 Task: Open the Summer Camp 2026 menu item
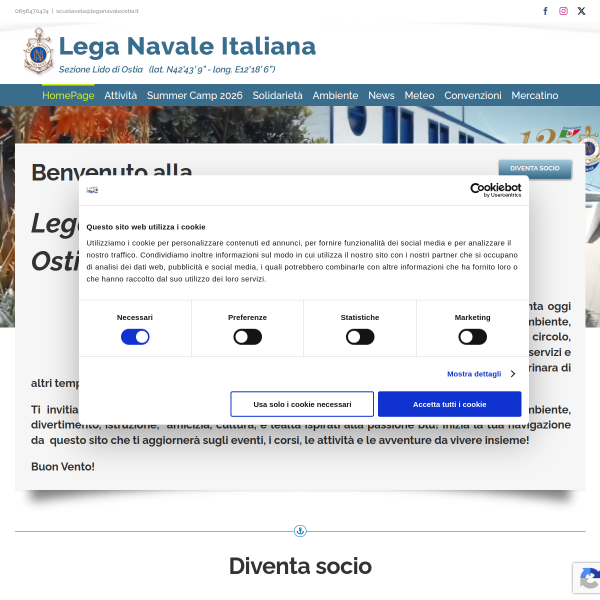[194, 95]
